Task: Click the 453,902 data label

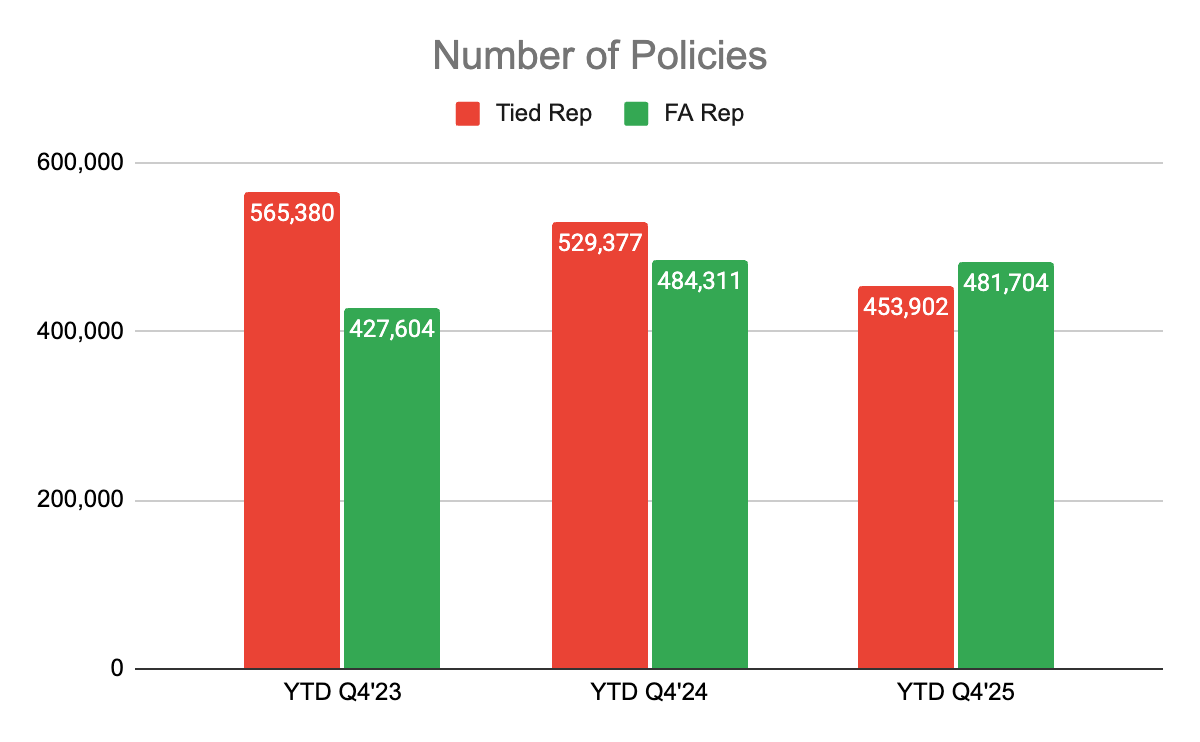Action: click(906, 307)
